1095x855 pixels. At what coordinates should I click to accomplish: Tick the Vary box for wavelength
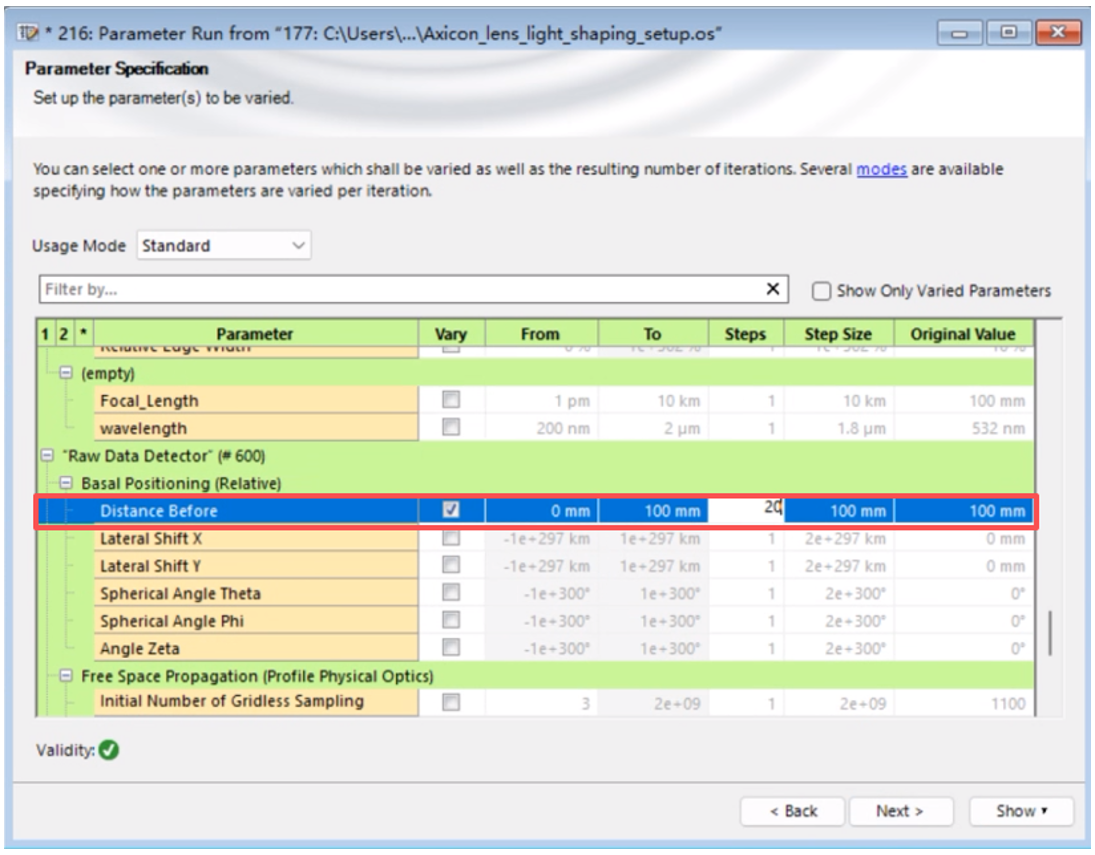click(x=451, y=427)
